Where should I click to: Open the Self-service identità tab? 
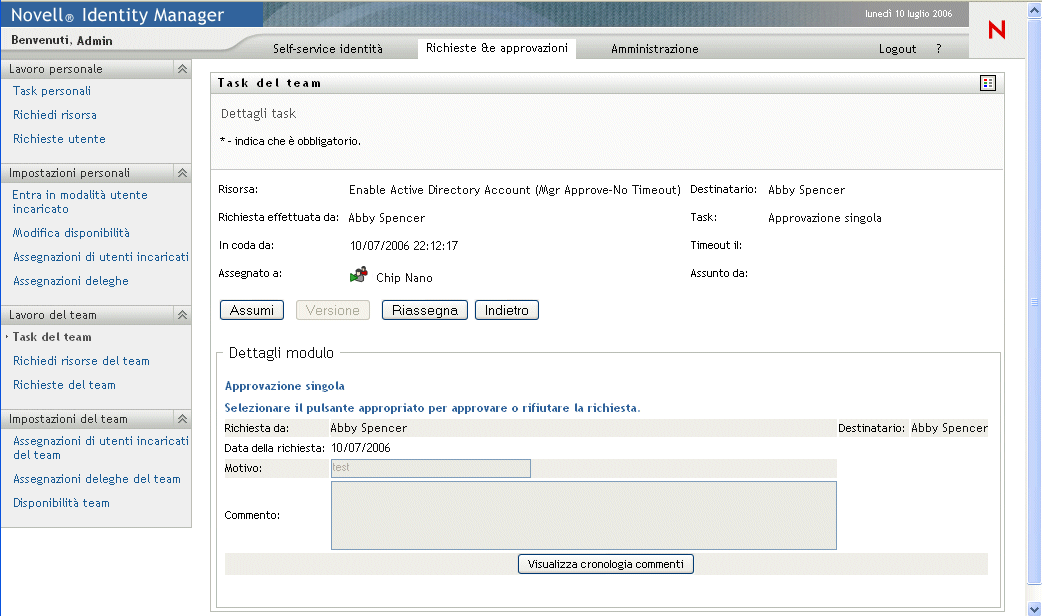(328, 49)
